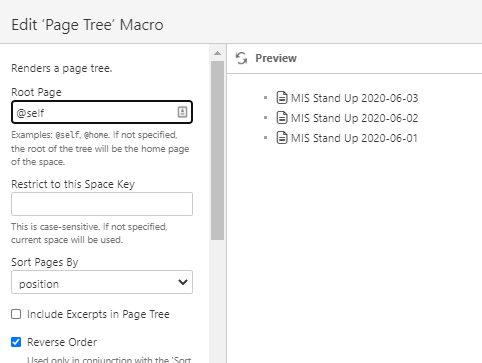The image size is (482, 363).
Task: Click the contact icon inside Root Page field
Action: [x=182, y=112]
